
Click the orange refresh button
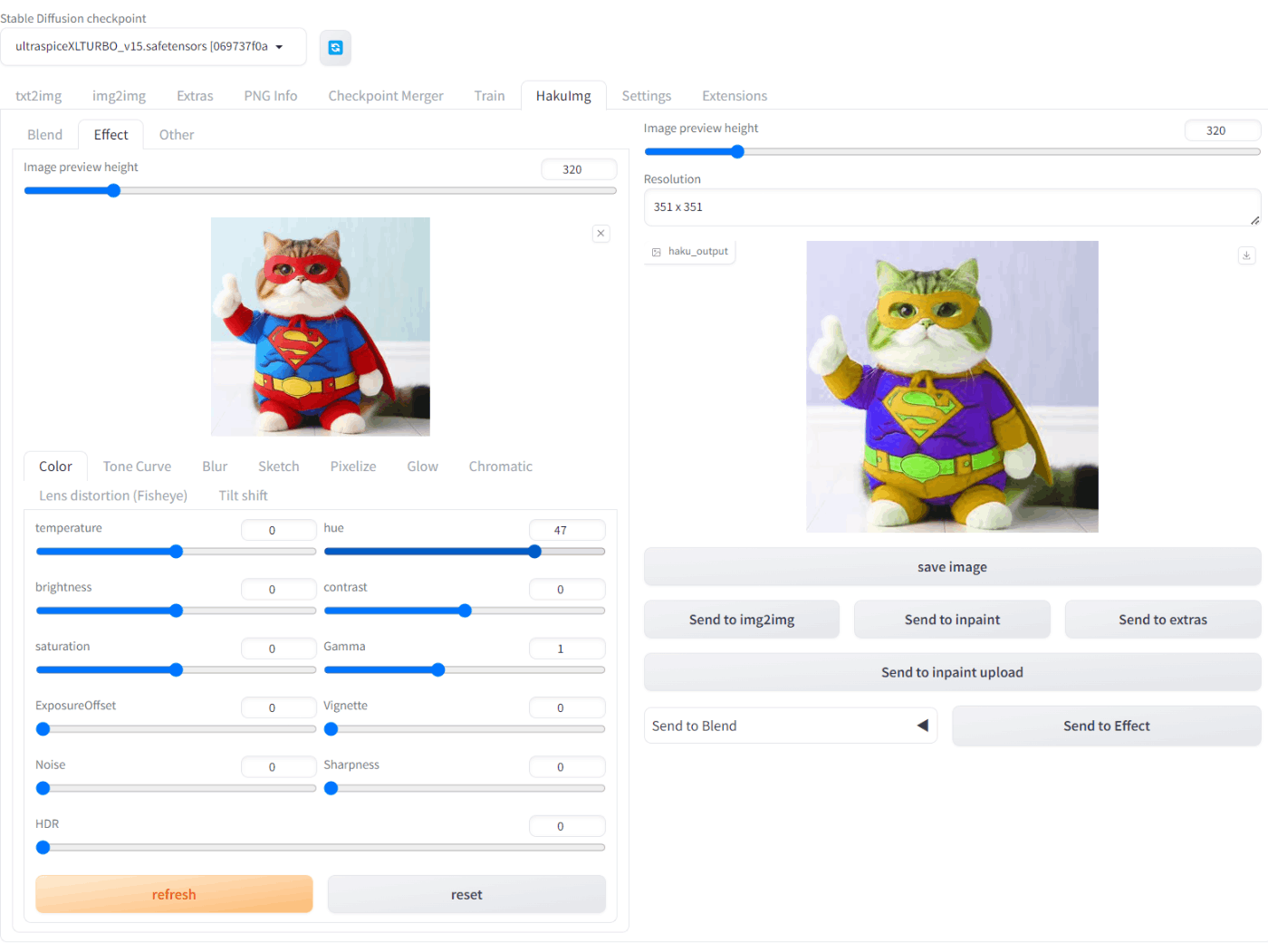point(174,894)
